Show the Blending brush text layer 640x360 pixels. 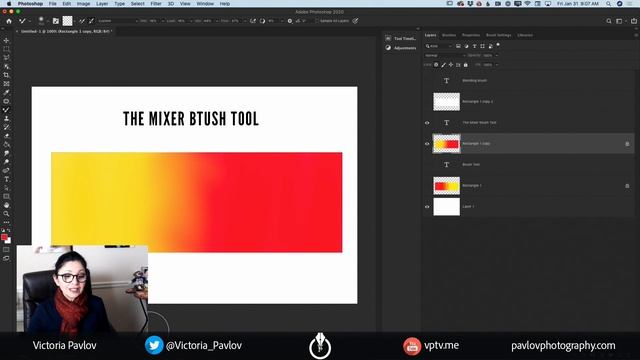[x=427, y=80]
